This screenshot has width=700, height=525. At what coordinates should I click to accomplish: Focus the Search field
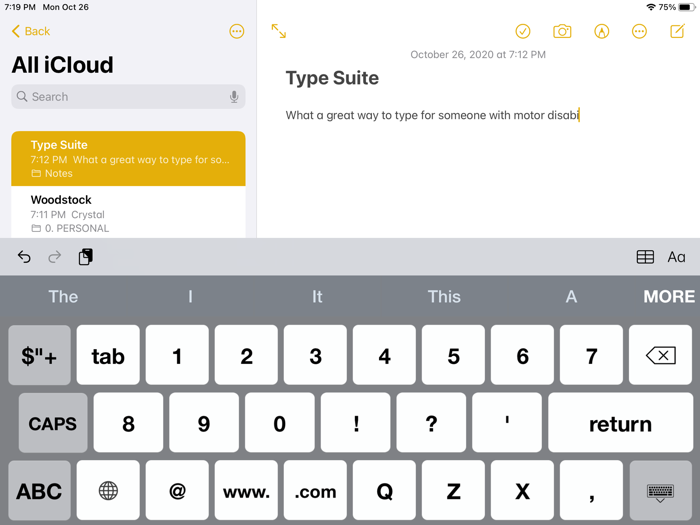(128, 96)
